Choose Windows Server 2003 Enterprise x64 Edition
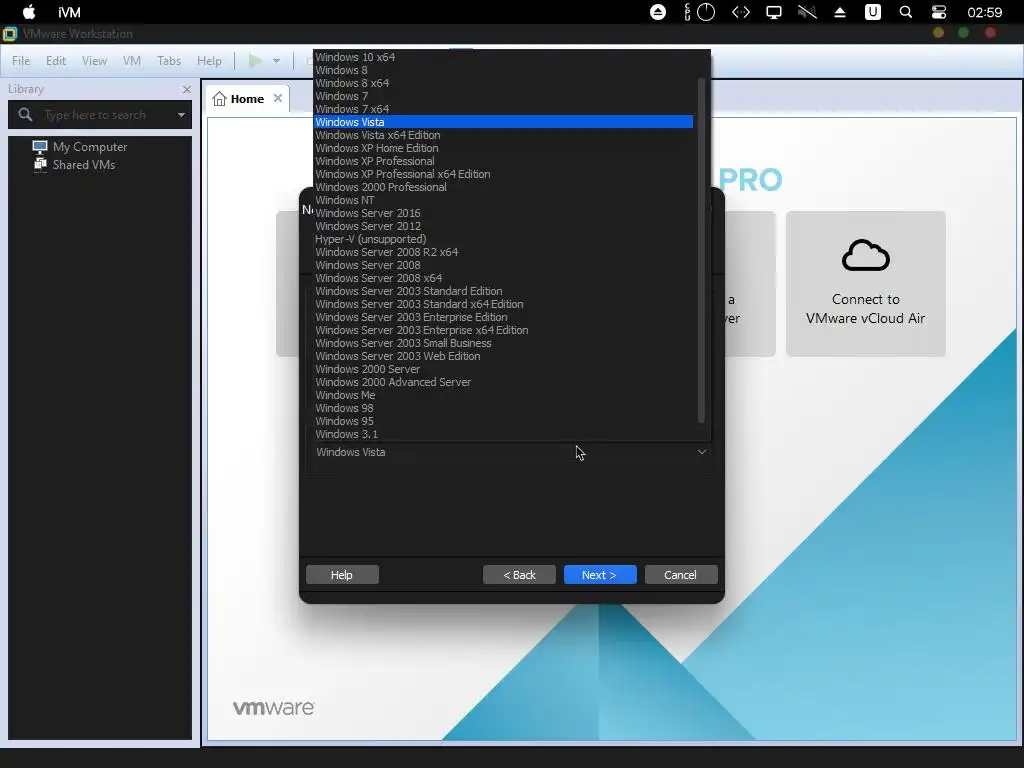This screenshot has height=768, width=1024. [504, 330]
